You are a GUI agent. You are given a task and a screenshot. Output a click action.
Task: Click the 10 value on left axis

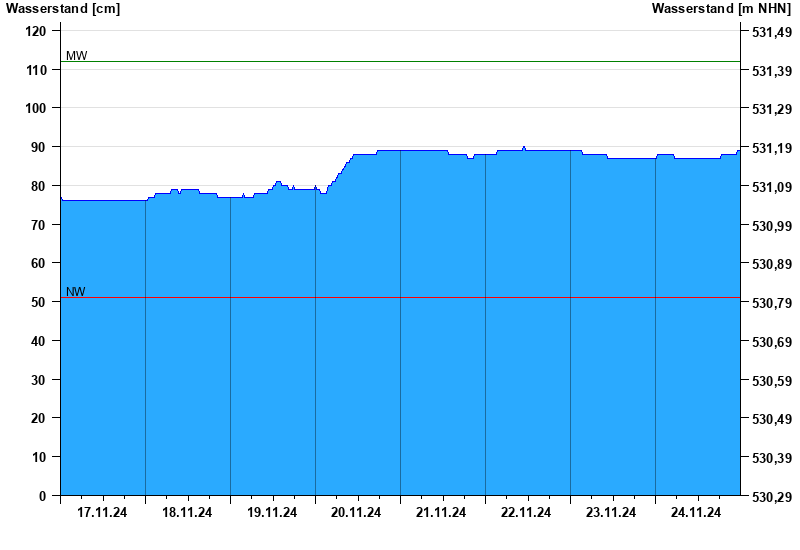click(x=39, y=457)
